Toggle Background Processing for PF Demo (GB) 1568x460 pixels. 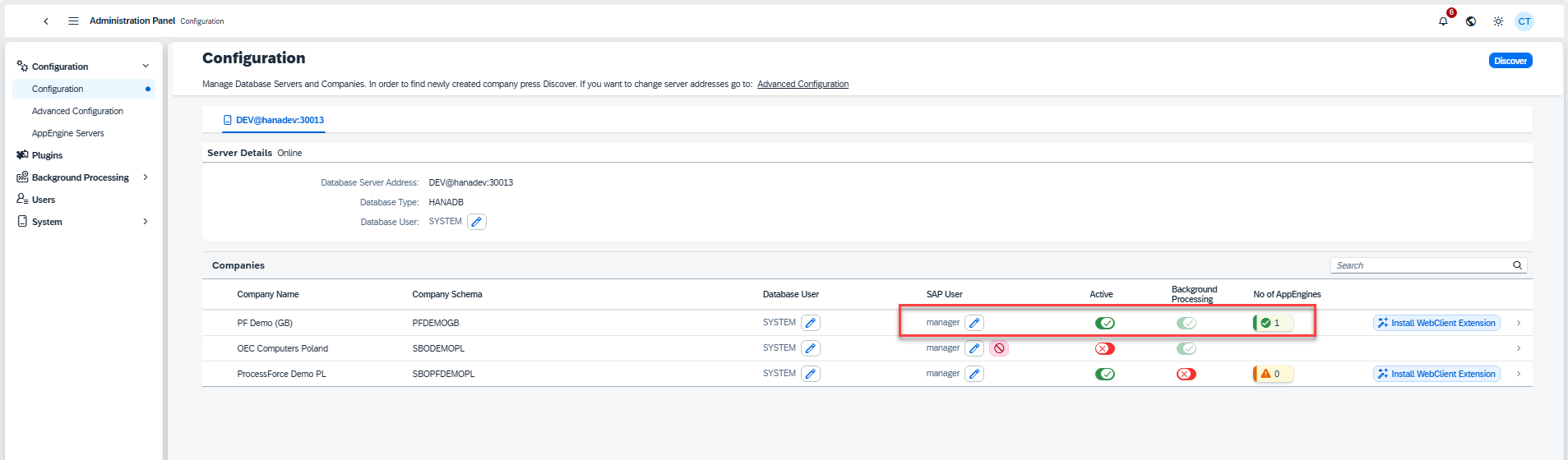1186,323
